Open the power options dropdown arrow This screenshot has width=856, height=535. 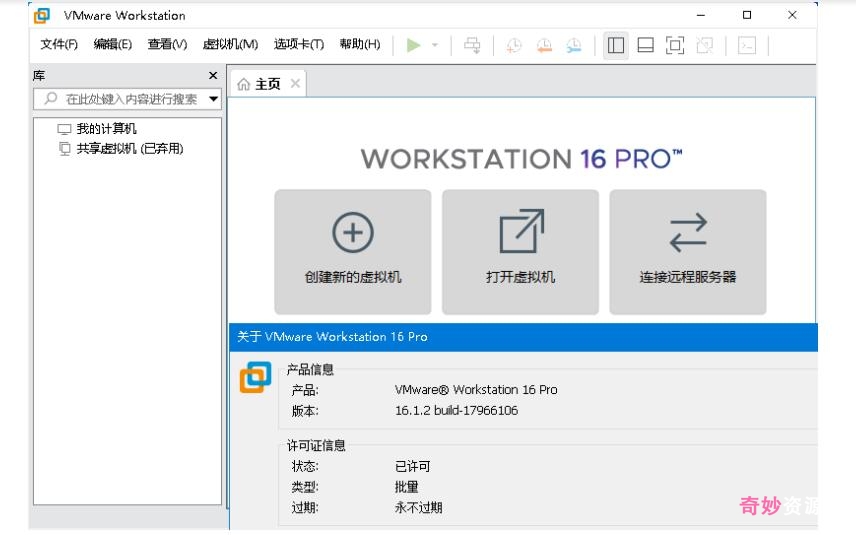pyautogui.click(x=435, y=45)
